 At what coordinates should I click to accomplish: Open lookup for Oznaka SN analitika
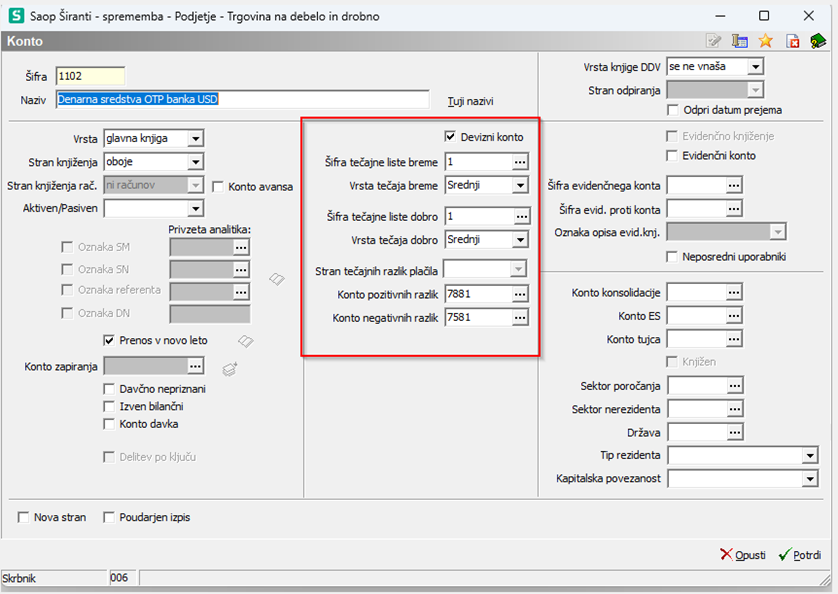[242, 269]
